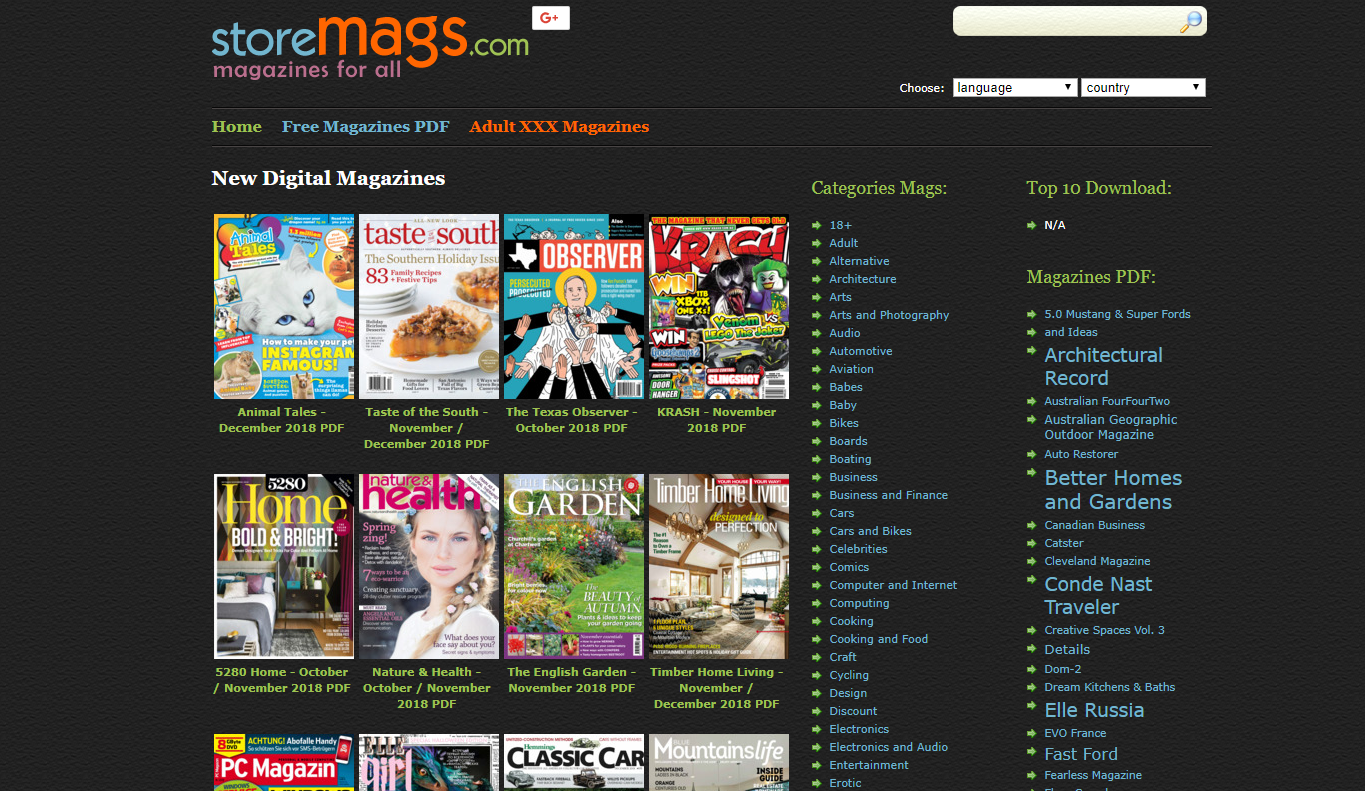Open the Architectural Record link

[1104, 367]
